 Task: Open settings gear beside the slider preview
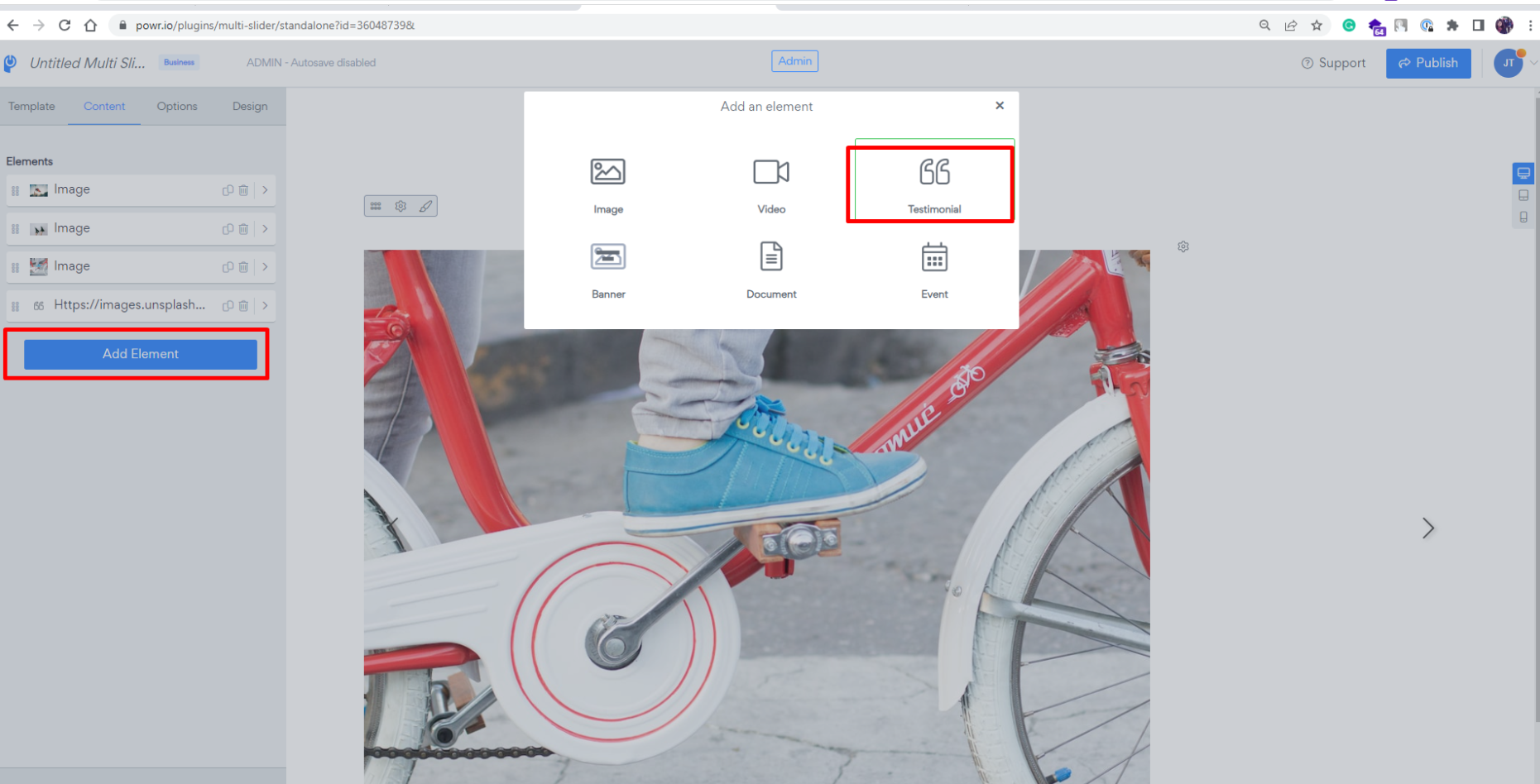(1183, 246)
